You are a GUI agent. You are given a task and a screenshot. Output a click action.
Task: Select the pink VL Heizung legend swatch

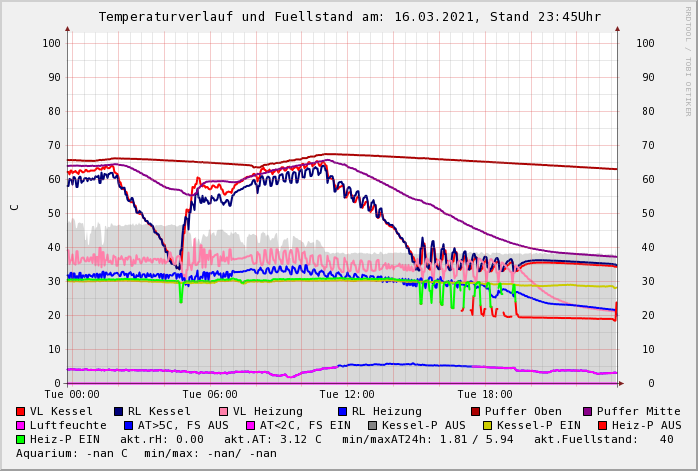click(x=224, y=412)
